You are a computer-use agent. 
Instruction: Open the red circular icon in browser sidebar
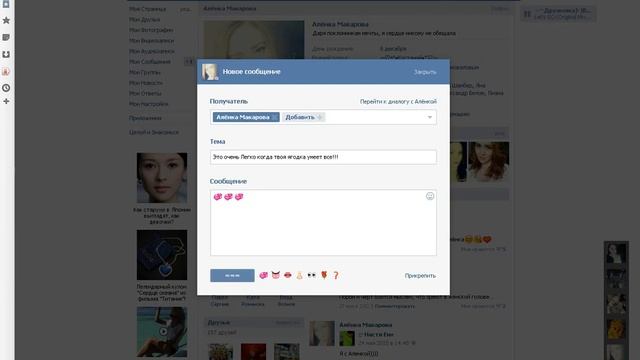click(6, 71)
